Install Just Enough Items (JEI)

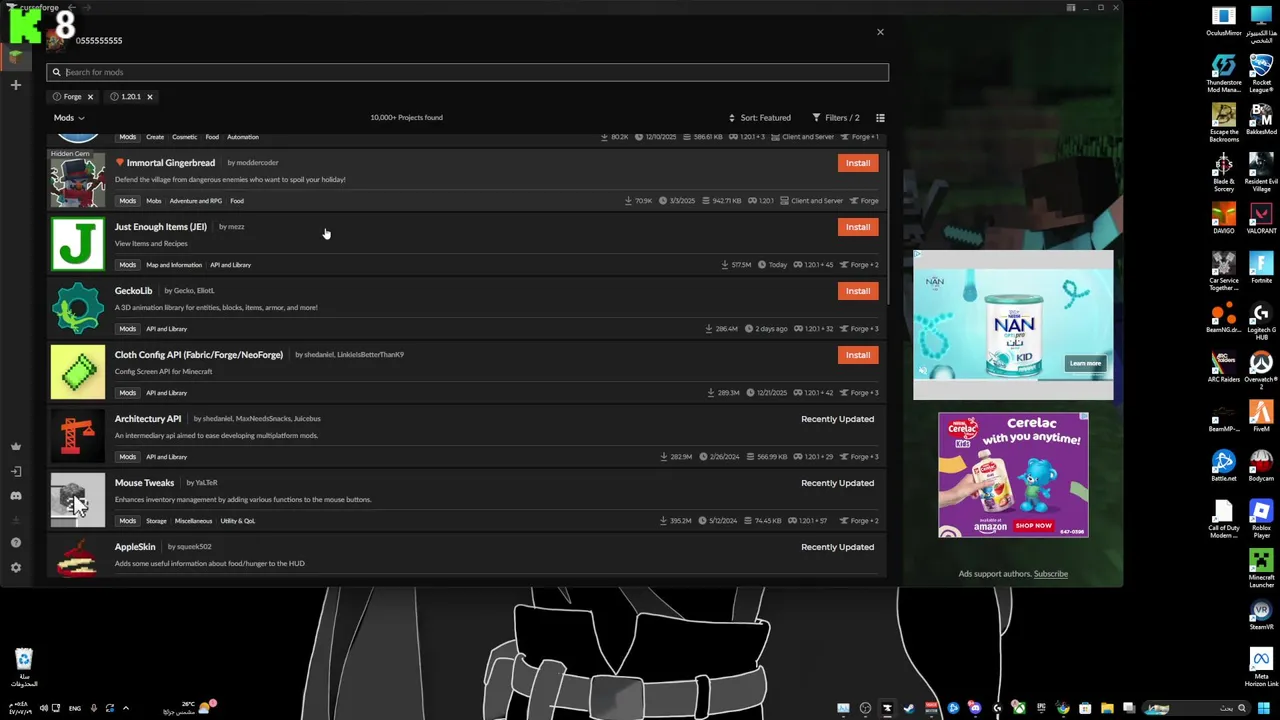857,227
